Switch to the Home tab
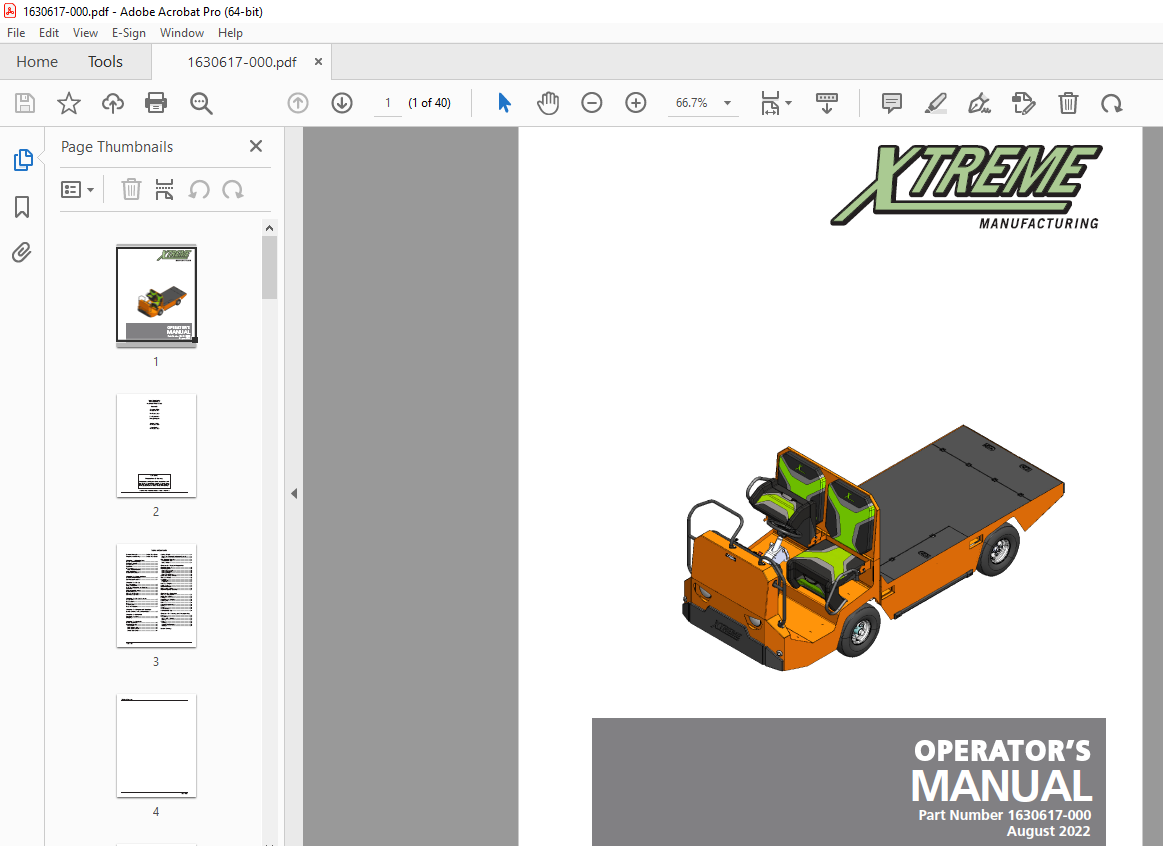Viewport: 1163px width, 846px height. 37,62
